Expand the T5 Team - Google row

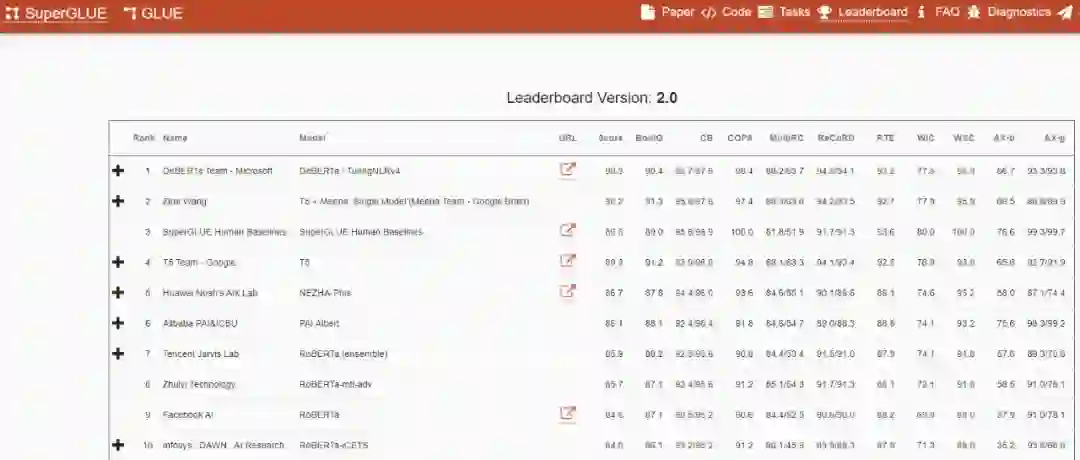[118, 262]
